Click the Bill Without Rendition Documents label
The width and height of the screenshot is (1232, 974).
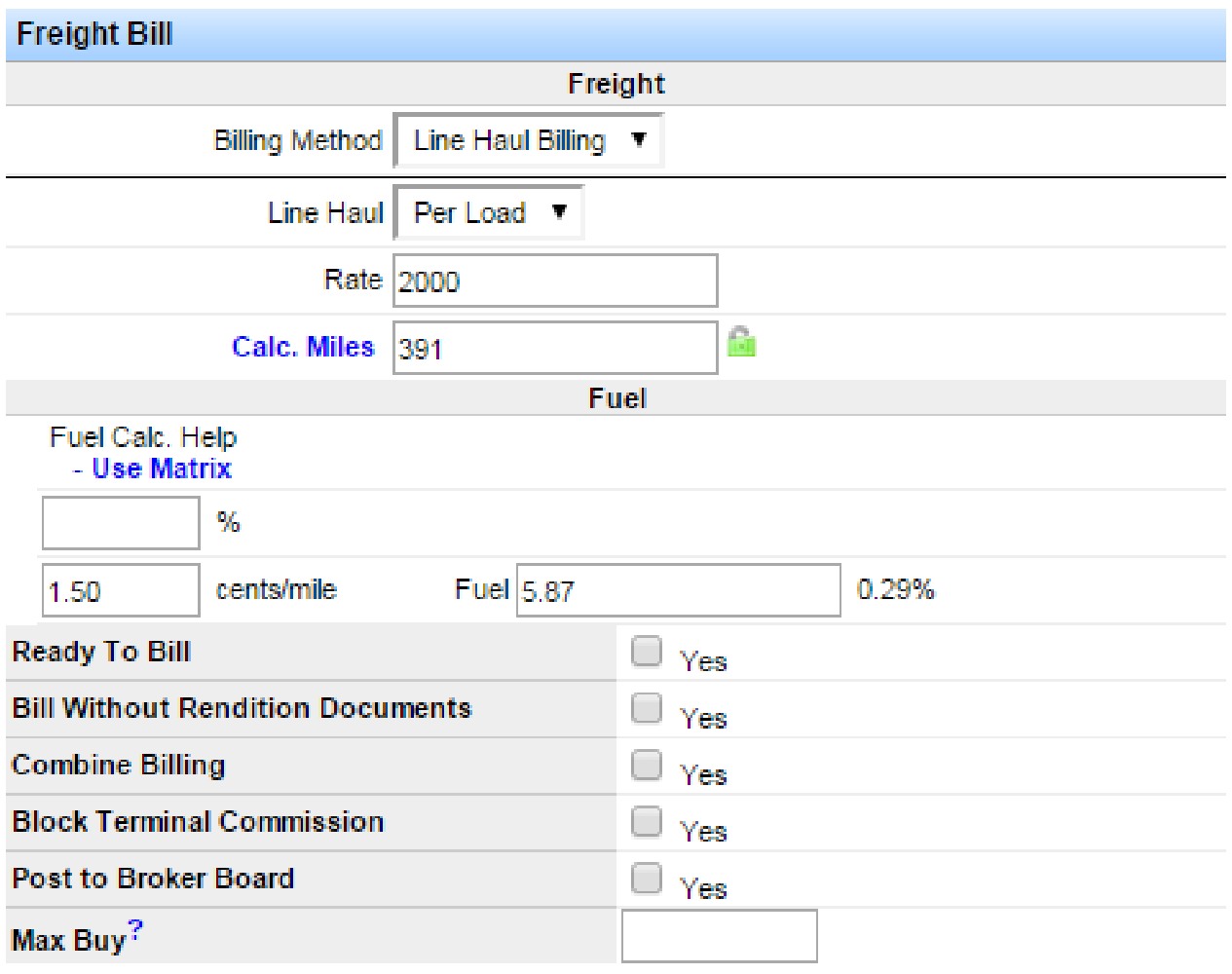point(242,708)
